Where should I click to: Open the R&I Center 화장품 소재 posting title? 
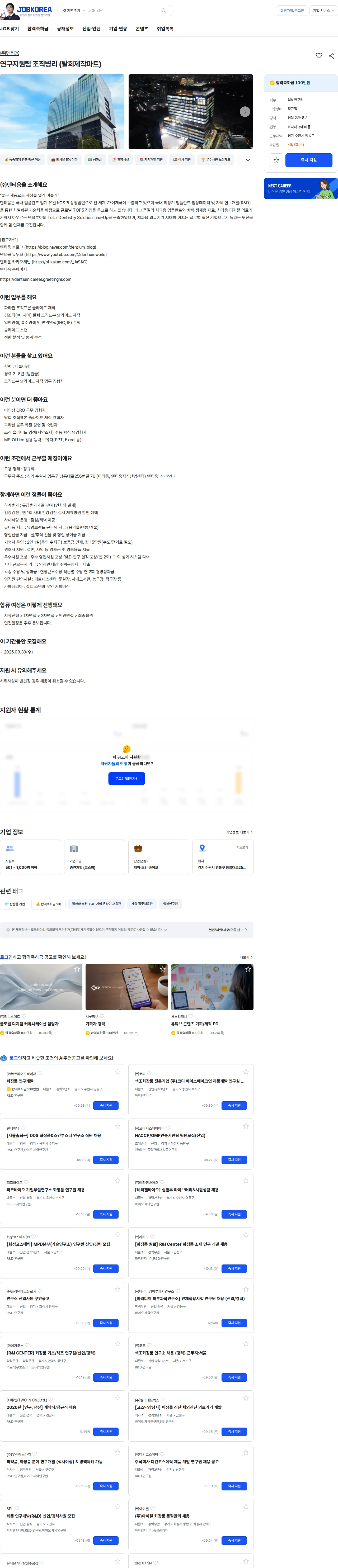coord(181,1244)
